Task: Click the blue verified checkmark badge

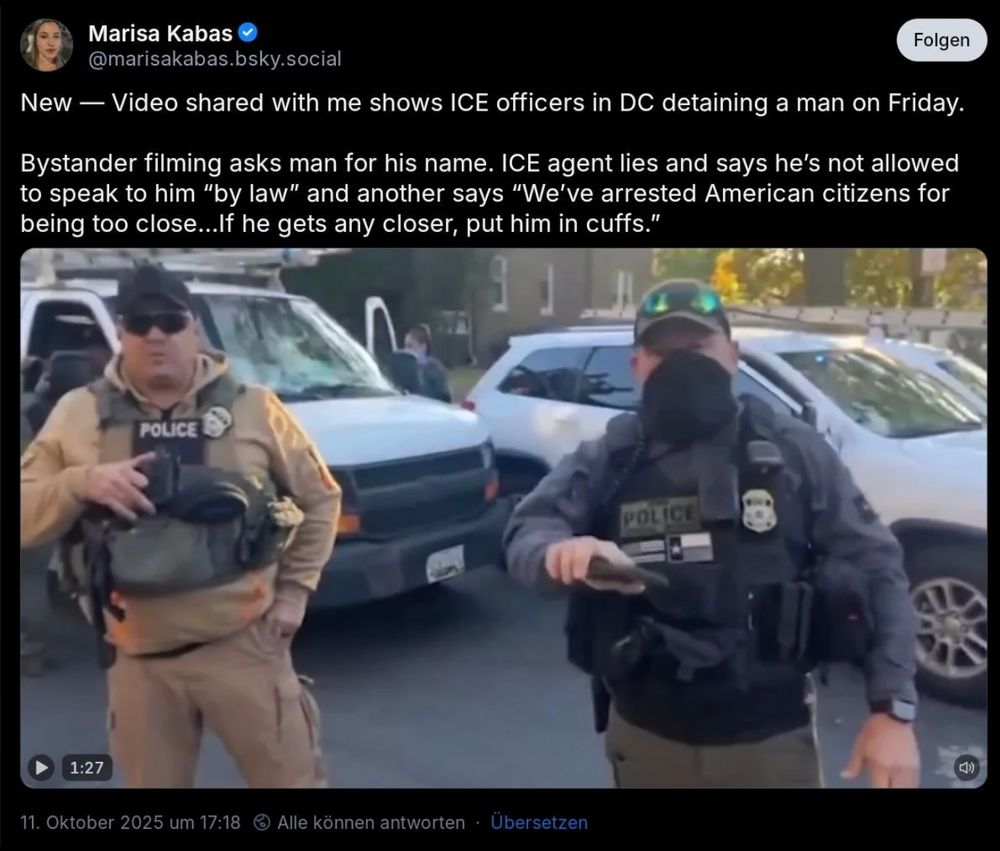Action: point(247,32)
